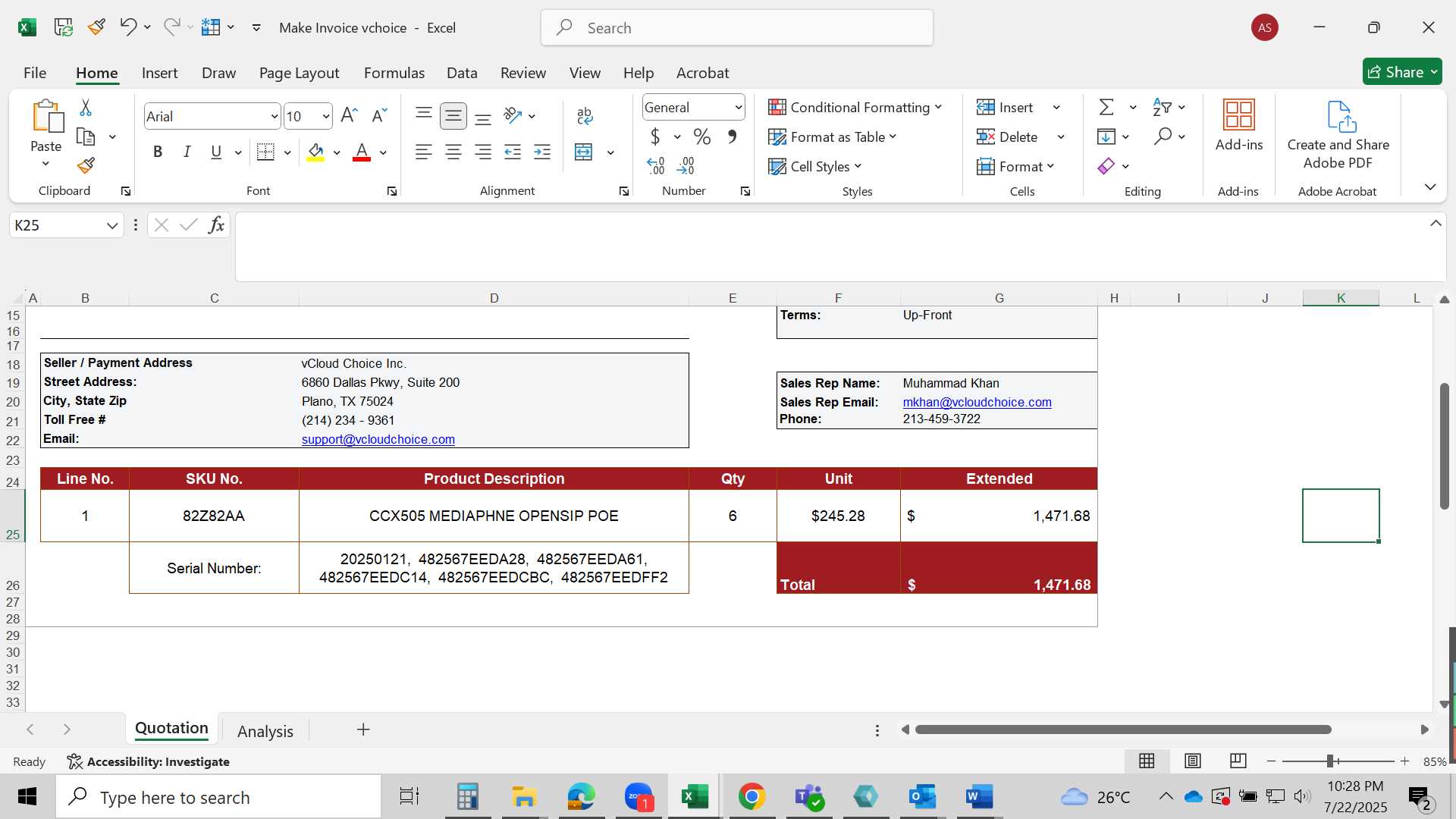Click the Wrap Text icon

pyautogui.click(x=585, y=115)
